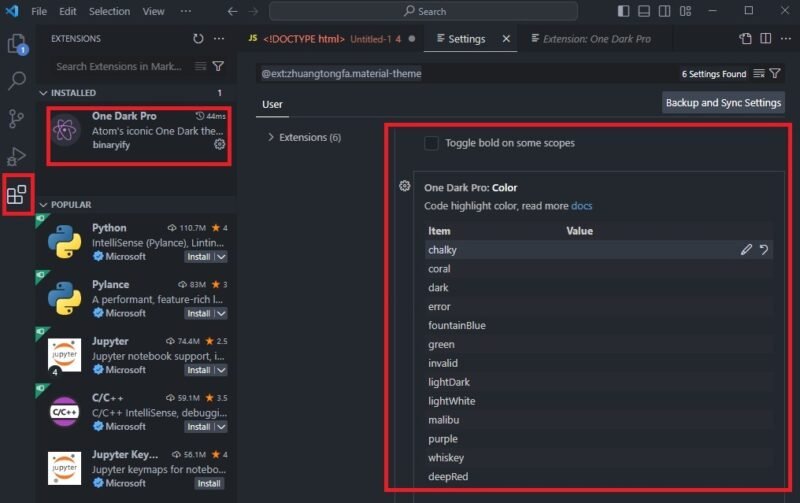Open the View menu

[153, 11]
